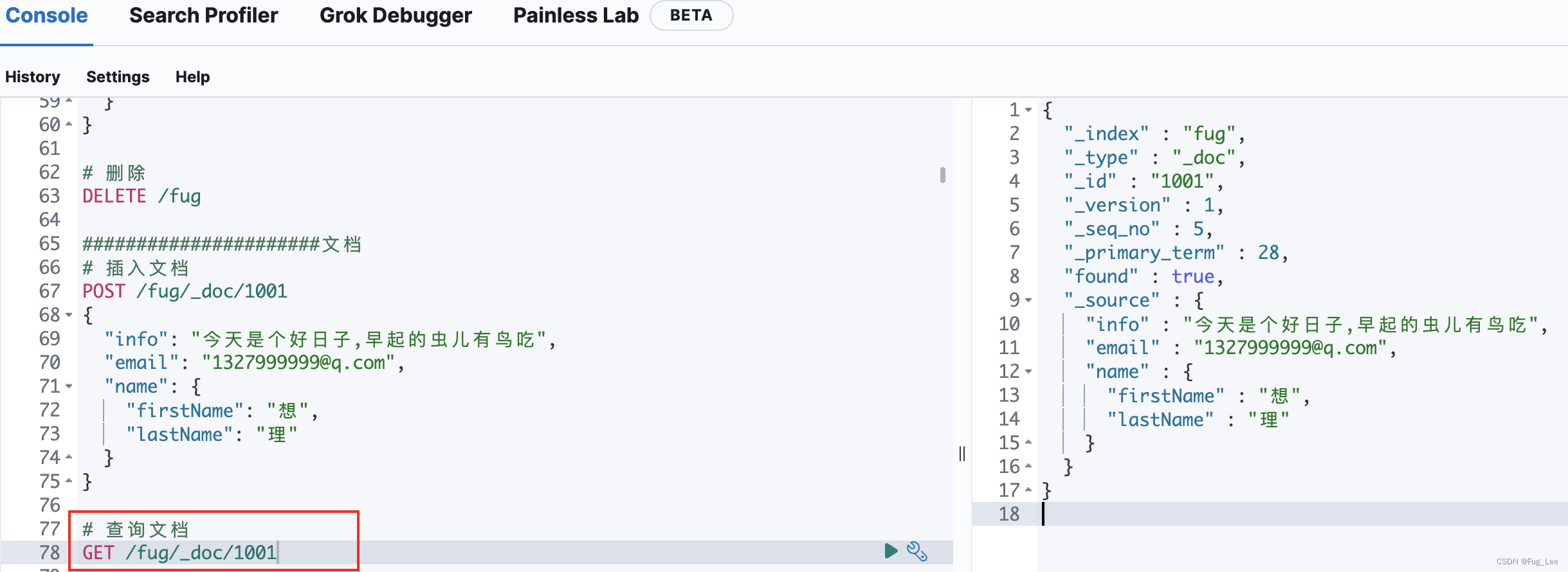The image size is (1568, 572).
Task: Click "_primary_term" : 28 in the response
Action: (1176, 253)
